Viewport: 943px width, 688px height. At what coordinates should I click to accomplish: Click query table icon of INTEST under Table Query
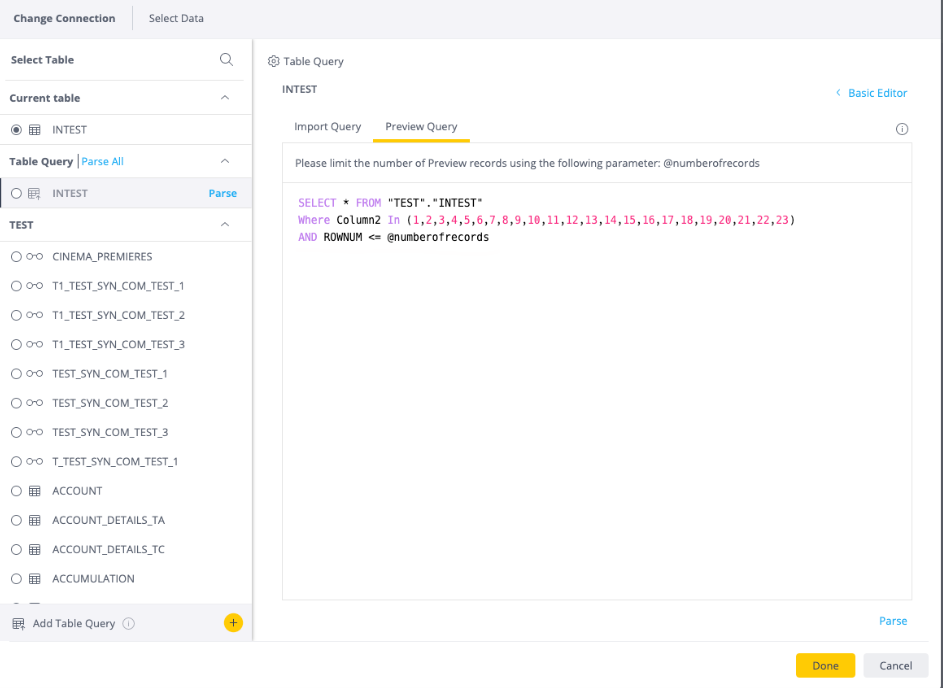[x=34, y=194]
